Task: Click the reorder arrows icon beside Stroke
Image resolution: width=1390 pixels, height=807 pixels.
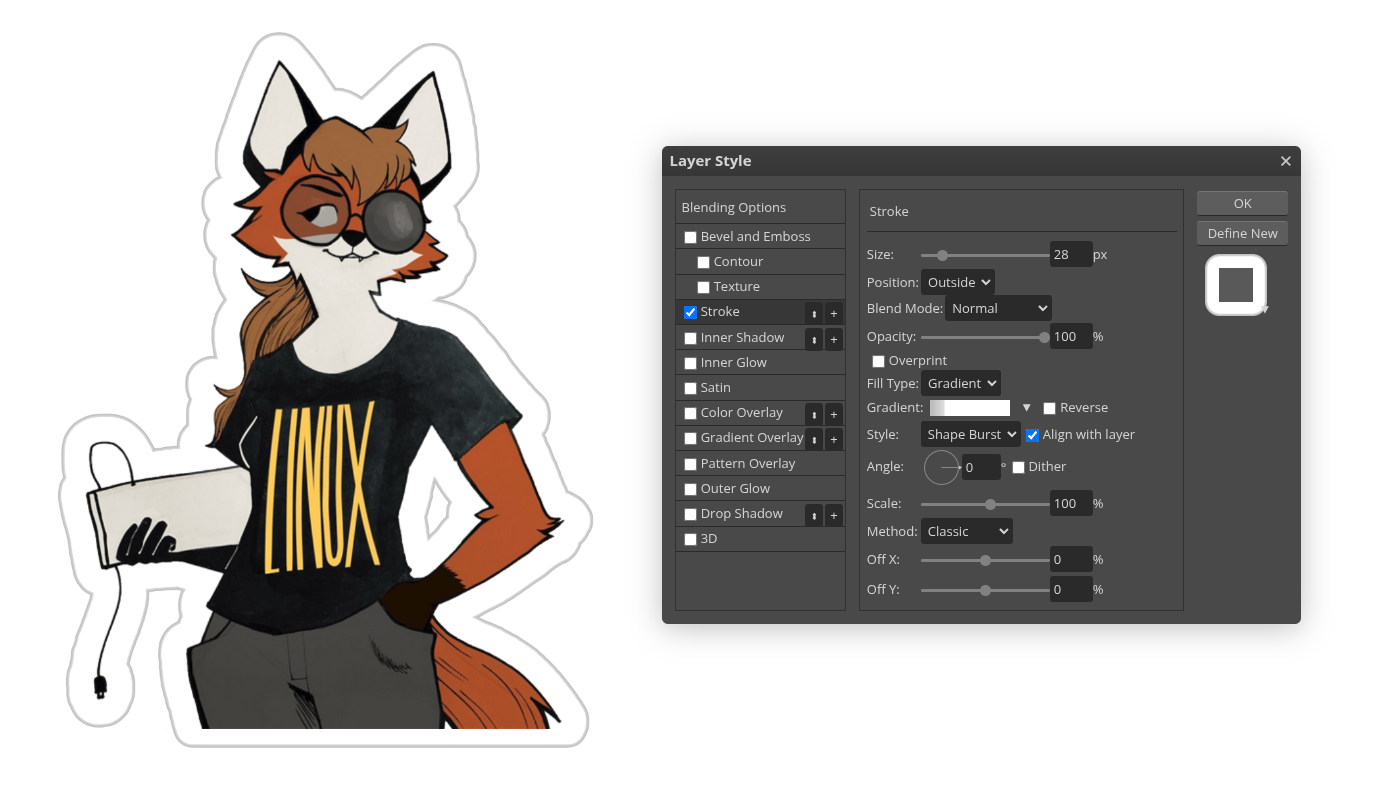Action: point(814,313)
